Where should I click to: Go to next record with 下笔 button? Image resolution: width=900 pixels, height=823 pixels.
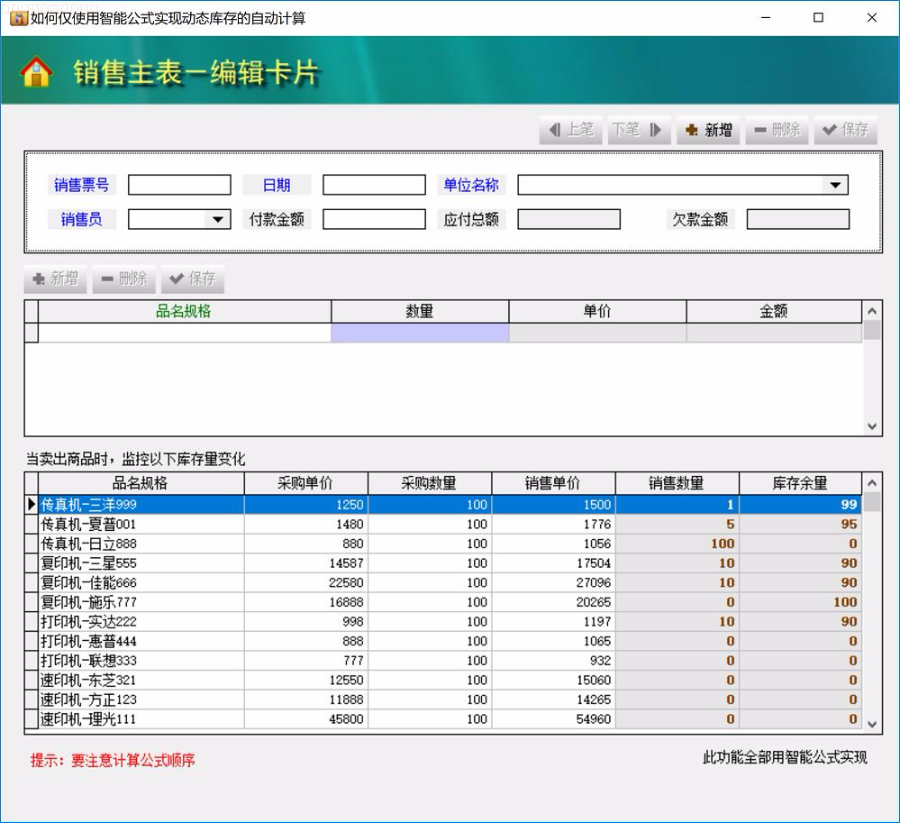pyautogui.click(x=639, y=130)
